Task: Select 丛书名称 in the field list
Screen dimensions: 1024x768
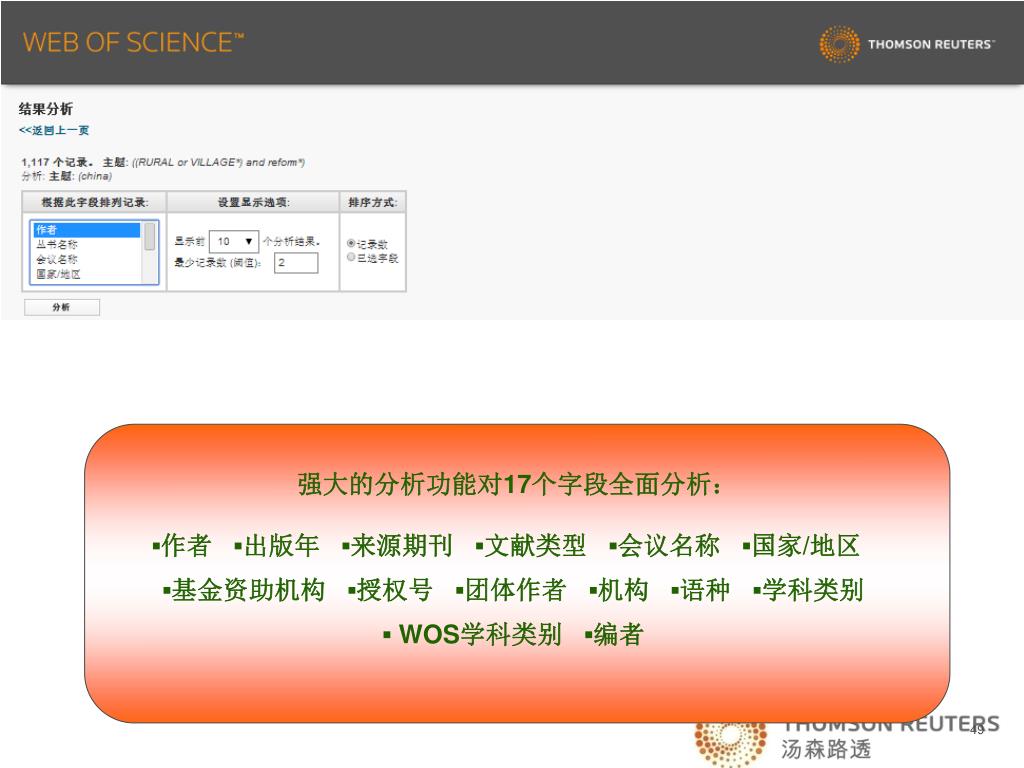Action: 86,244
